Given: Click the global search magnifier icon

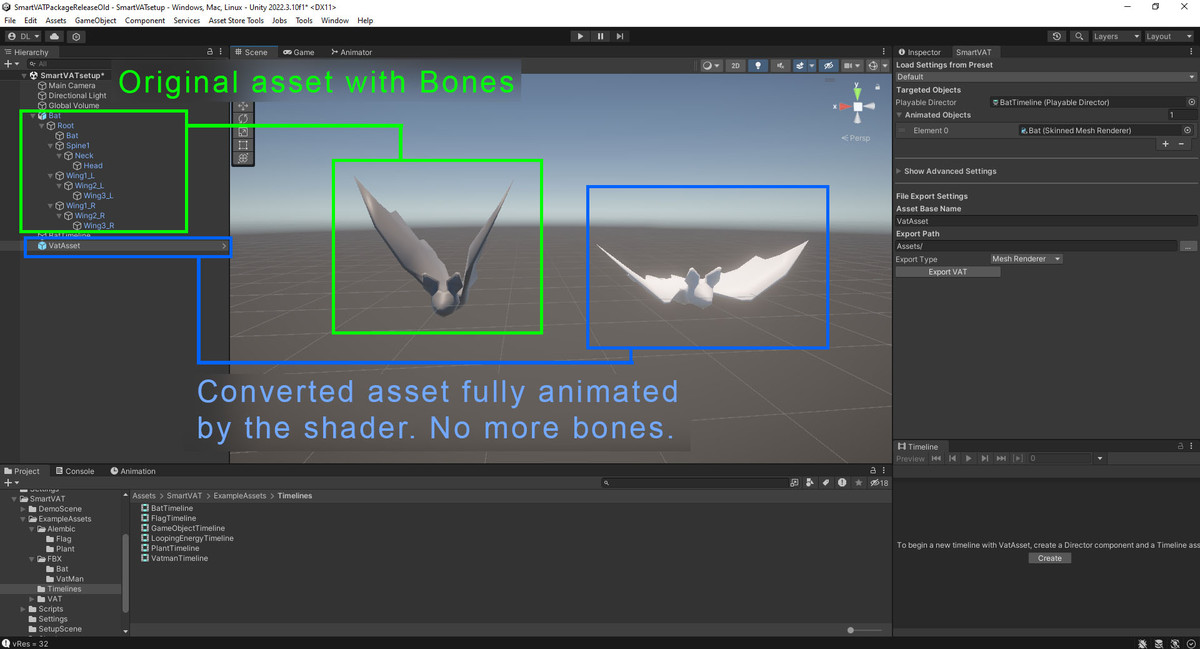Looking at the screenshot, I should [x=1079, y=36].
